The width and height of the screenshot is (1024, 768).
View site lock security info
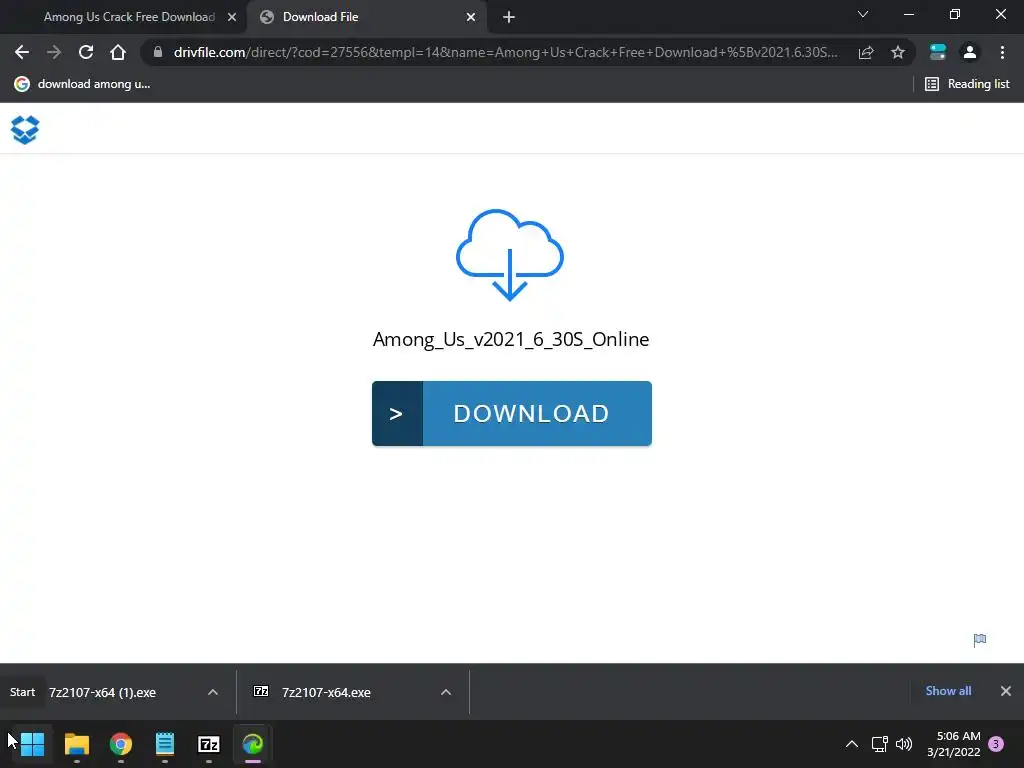coord(157,52)
